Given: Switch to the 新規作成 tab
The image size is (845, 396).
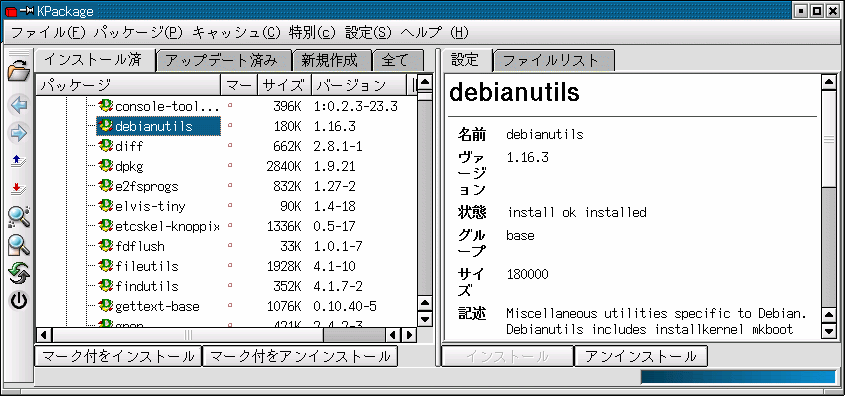Looking at the screenshot, I should pos(332,61).
